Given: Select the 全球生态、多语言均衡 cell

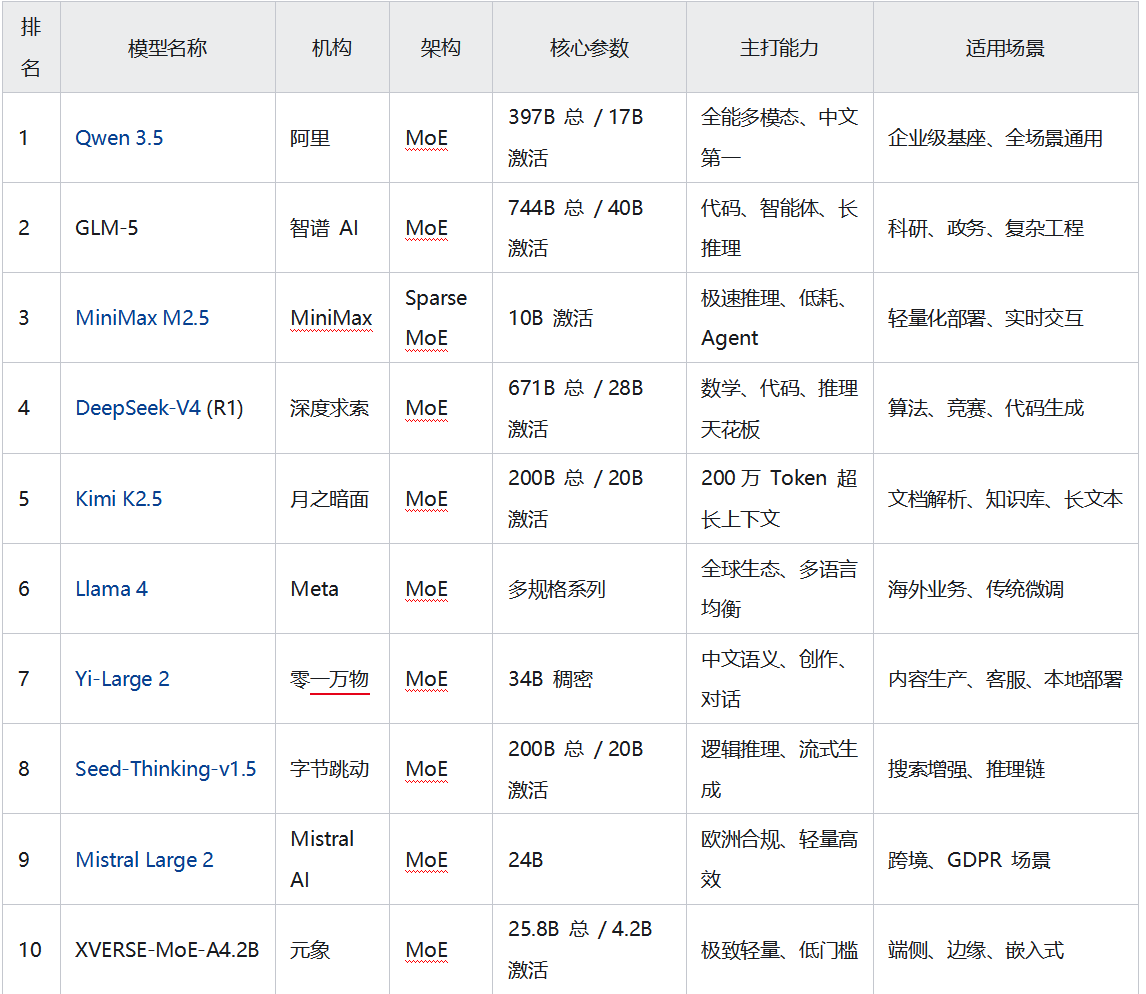Looking at the screenshot, I should coord(780,588).
